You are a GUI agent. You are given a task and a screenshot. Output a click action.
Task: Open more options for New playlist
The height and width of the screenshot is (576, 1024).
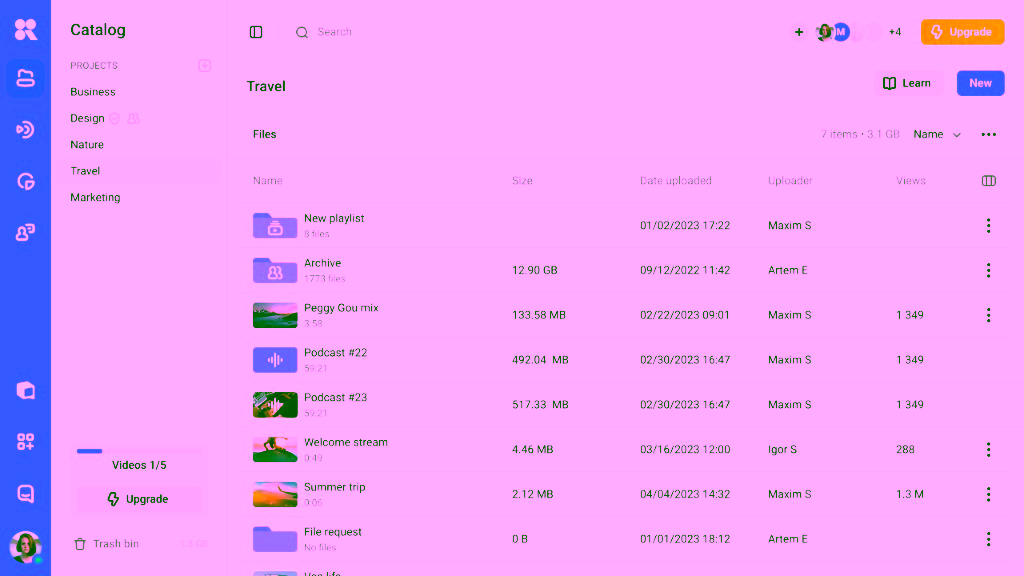point(989,225)
